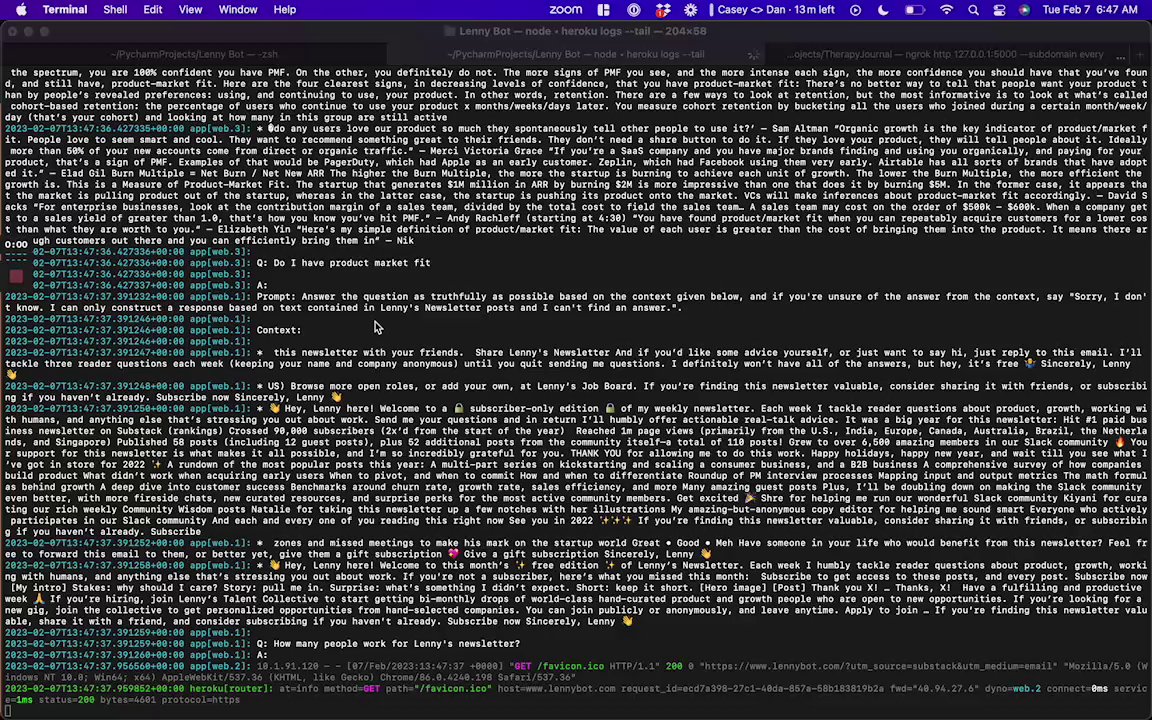
Task: Open the Shell menu
Action: [115, 10]
